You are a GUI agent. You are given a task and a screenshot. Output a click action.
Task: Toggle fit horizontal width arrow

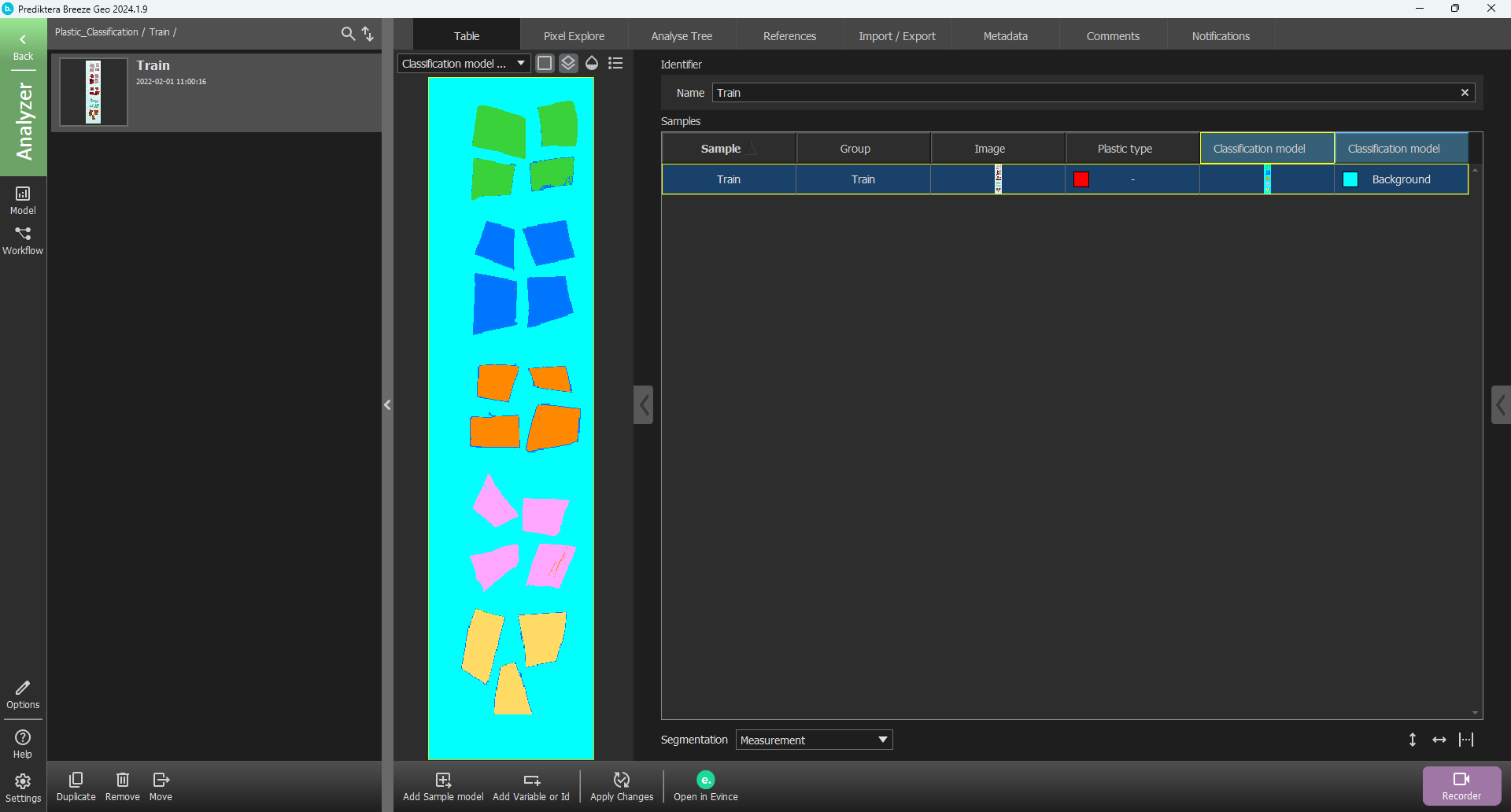pos(1439,740)
